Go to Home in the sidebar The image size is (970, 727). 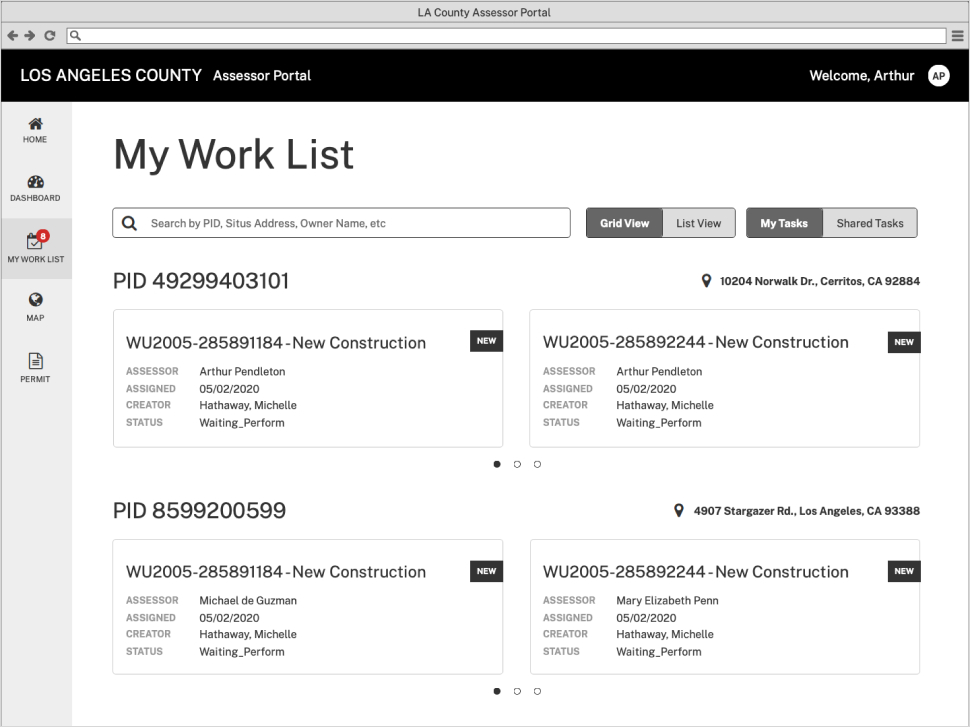(x=35, y=130)
